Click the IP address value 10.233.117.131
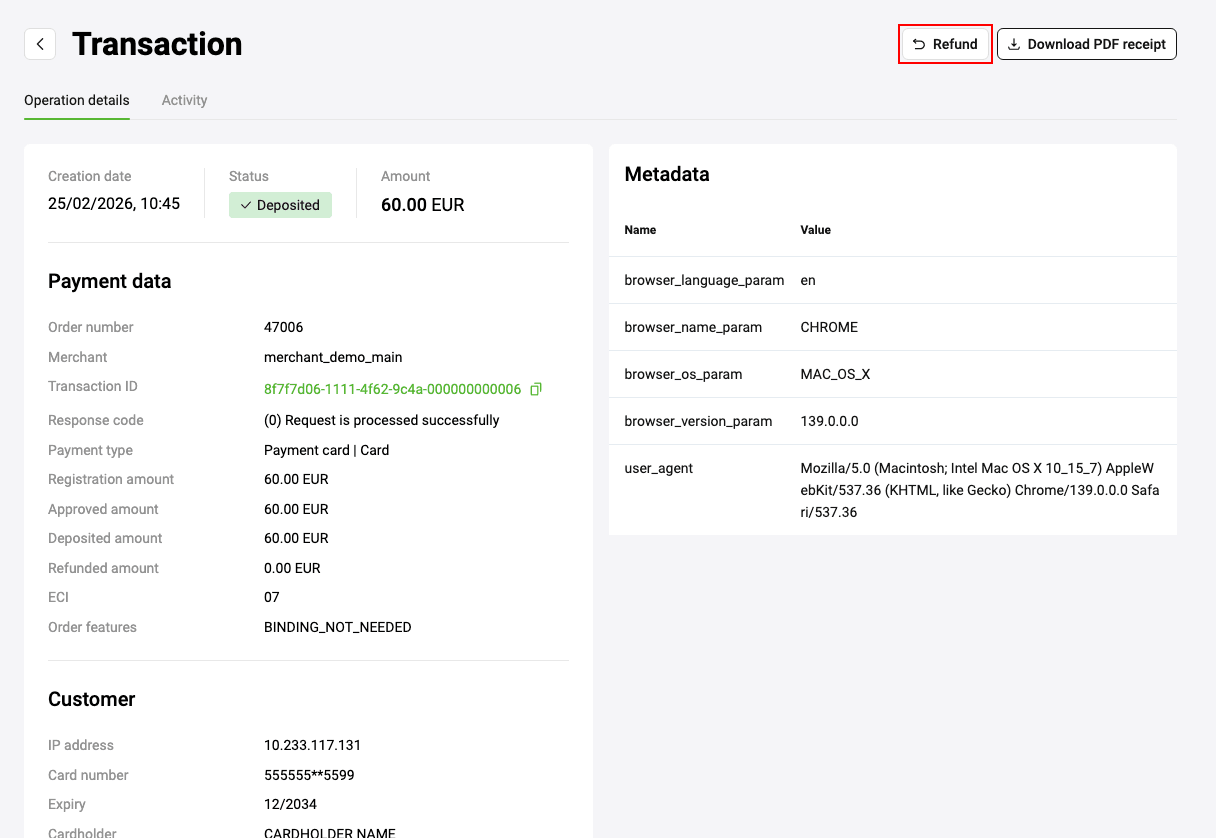The width and height of the screenshot is (1216, 838). point(312,745)
